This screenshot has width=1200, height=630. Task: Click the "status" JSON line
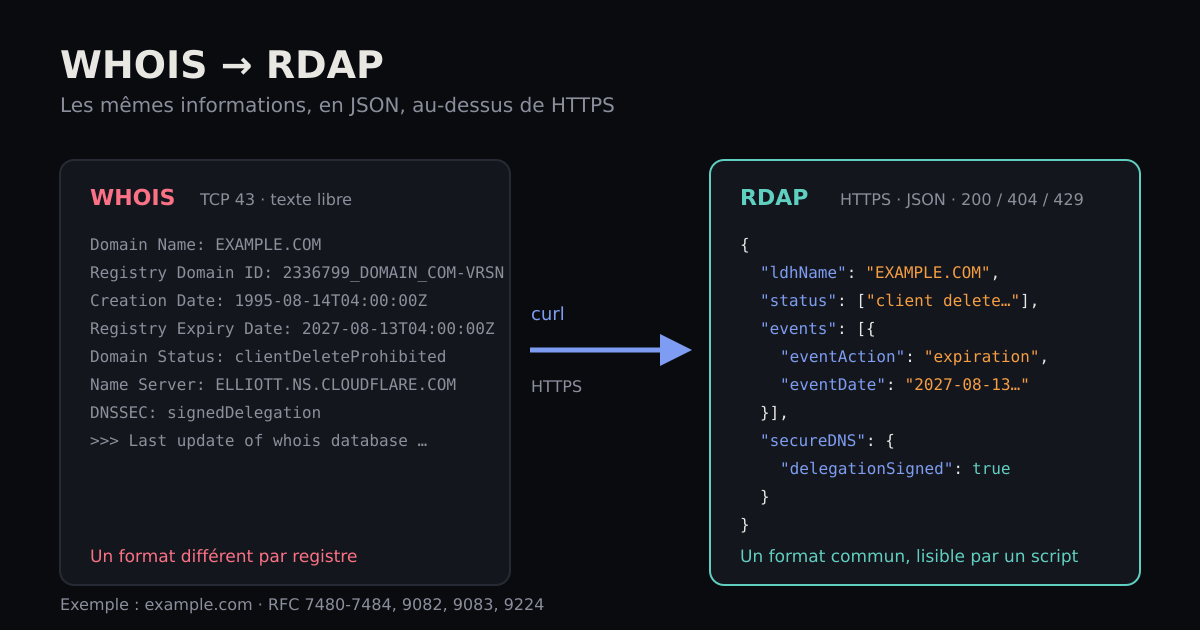click(x=900, y=301)
